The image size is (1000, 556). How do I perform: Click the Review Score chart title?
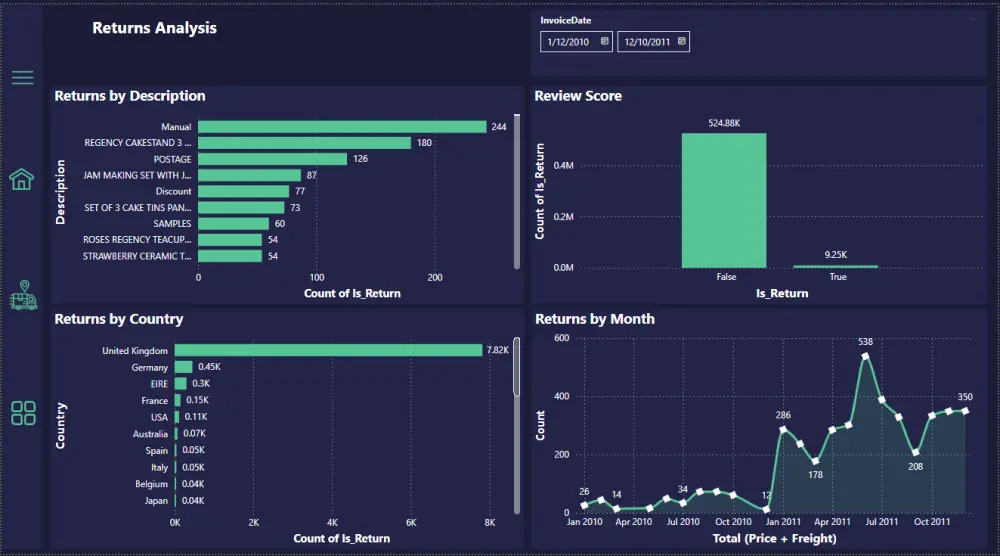click(x=578, y=96)
